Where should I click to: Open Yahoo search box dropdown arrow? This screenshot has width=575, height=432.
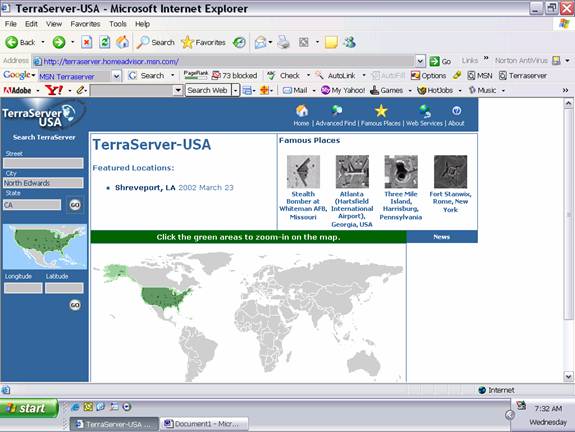(x=178, y=90)
